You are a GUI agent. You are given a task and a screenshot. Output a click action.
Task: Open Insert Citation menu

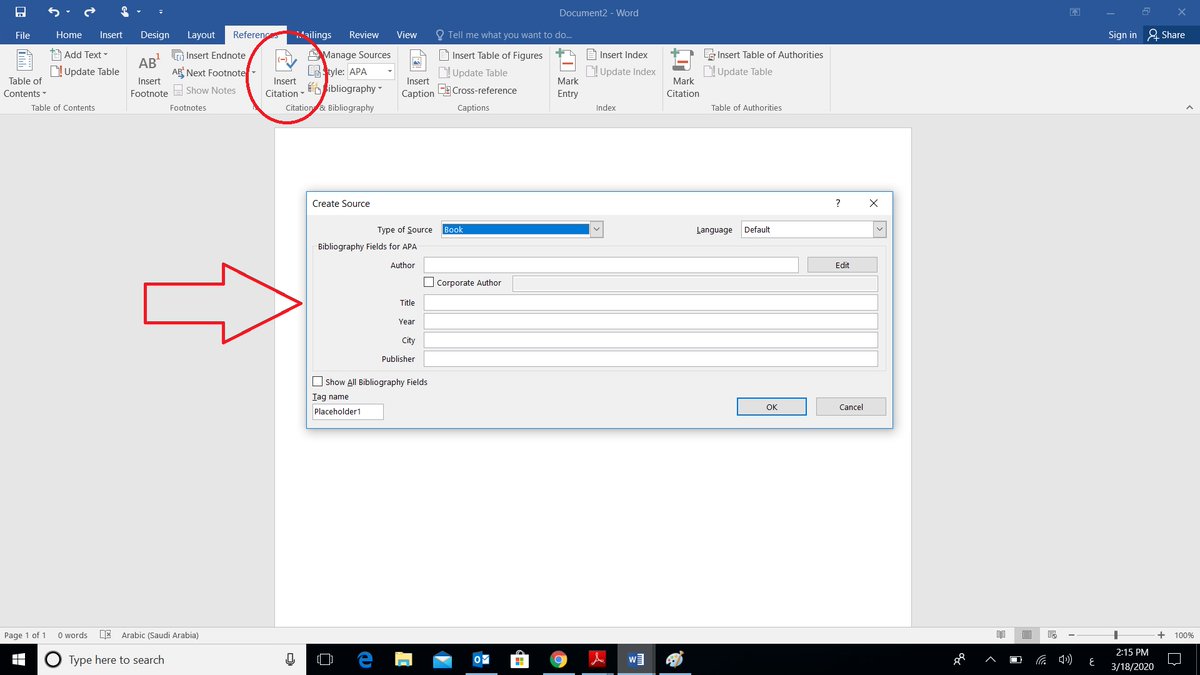pyautogui.click(x=285, y=73)
